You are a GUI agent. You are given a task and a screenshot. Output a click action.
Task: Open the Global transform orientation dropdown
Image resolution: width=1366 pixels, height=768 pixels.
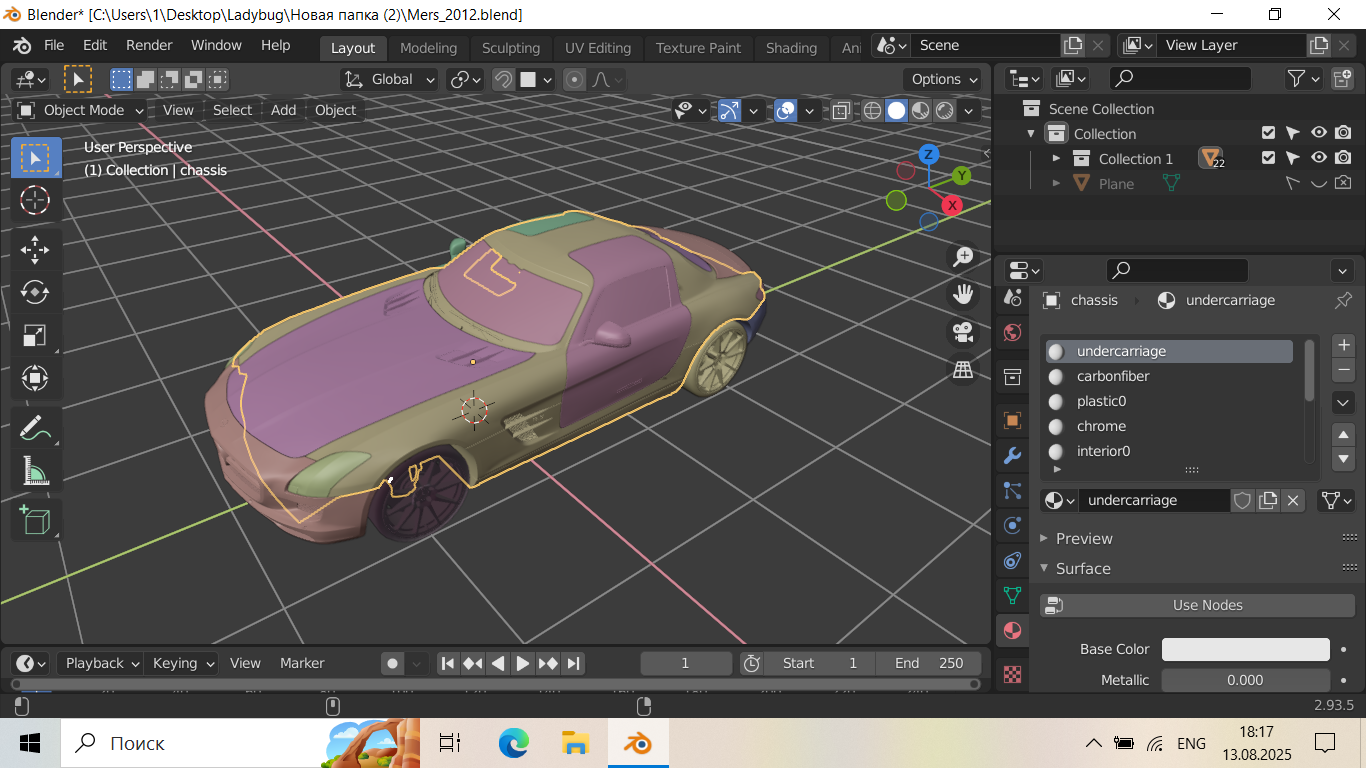tap(391, 79)
